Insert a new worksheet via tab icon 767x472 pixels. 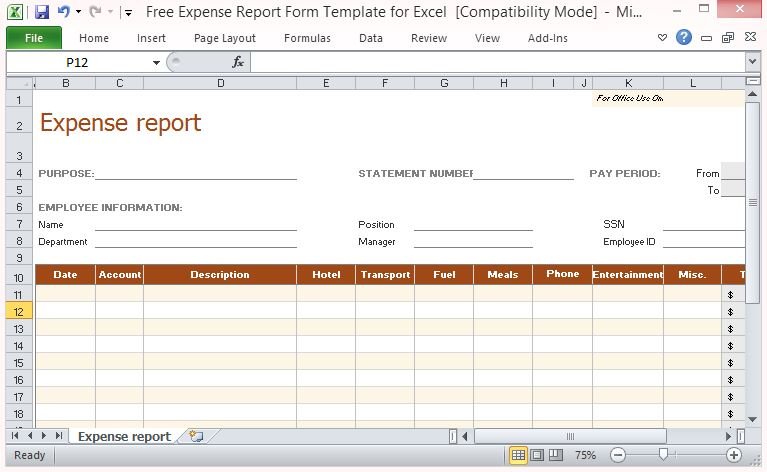tap(196, 437)
